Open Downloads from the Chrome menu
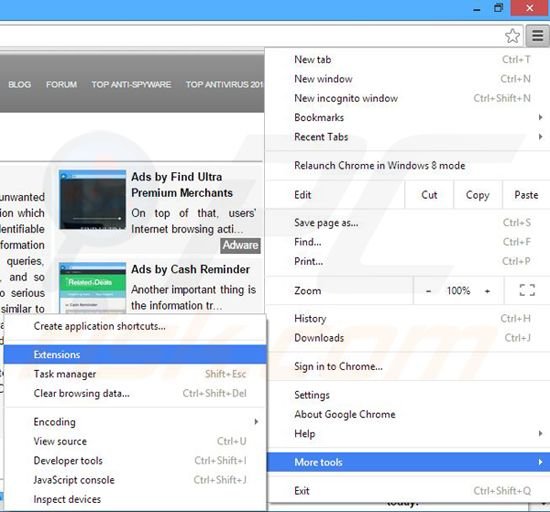The height and width of the screenshot is (512, 550). (408, 338)
